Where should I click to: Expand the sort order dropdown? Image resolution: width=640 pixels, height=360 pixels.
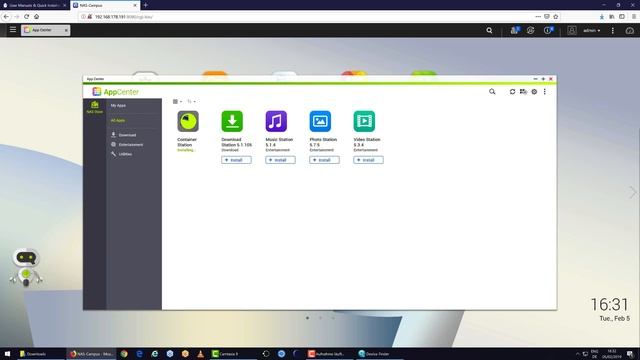pos(191,101)
